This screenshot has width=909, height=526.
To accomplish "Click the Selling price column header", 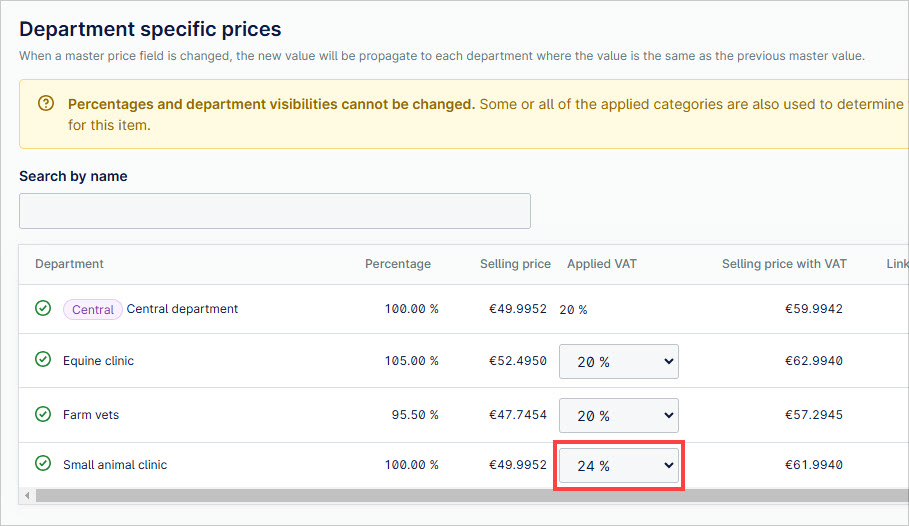I will click(x=515, y=264).
